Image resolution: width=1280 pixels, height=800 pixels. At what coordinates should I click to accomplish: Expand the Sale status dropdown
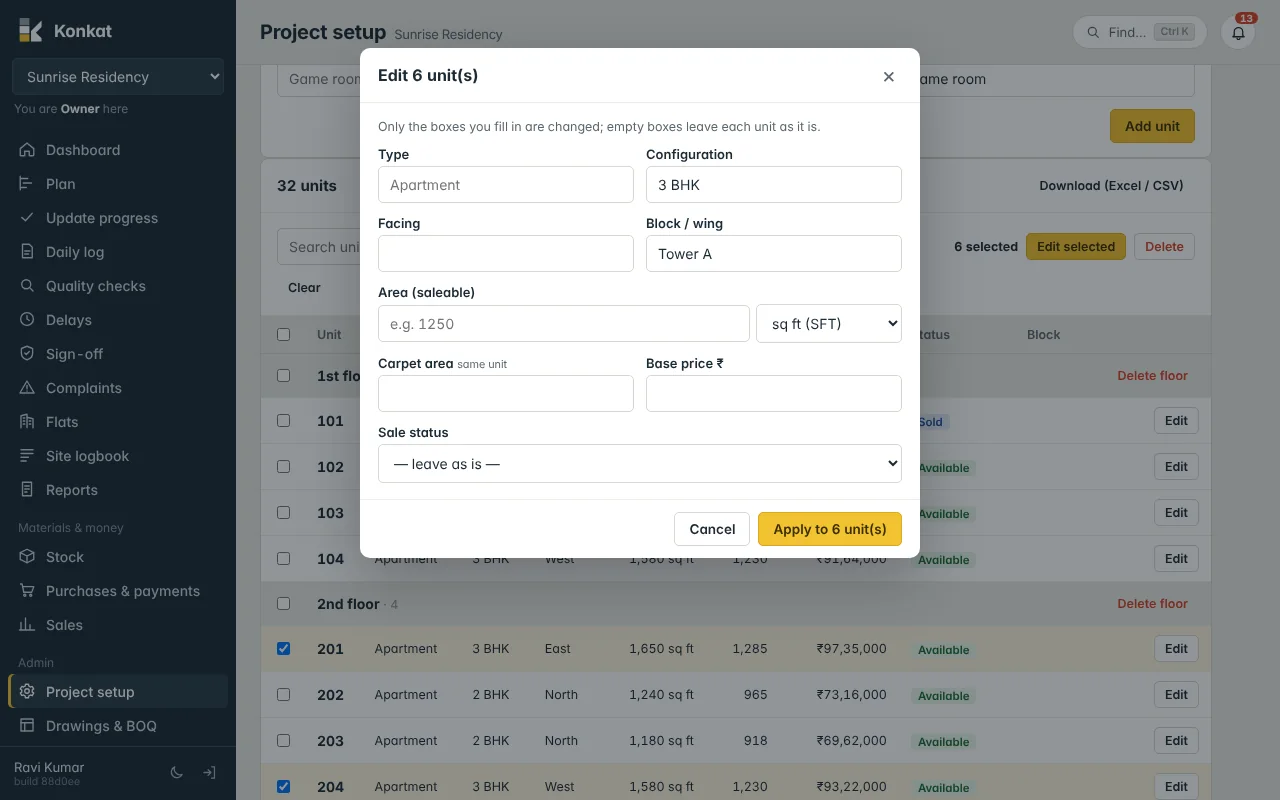pos(640,464)
